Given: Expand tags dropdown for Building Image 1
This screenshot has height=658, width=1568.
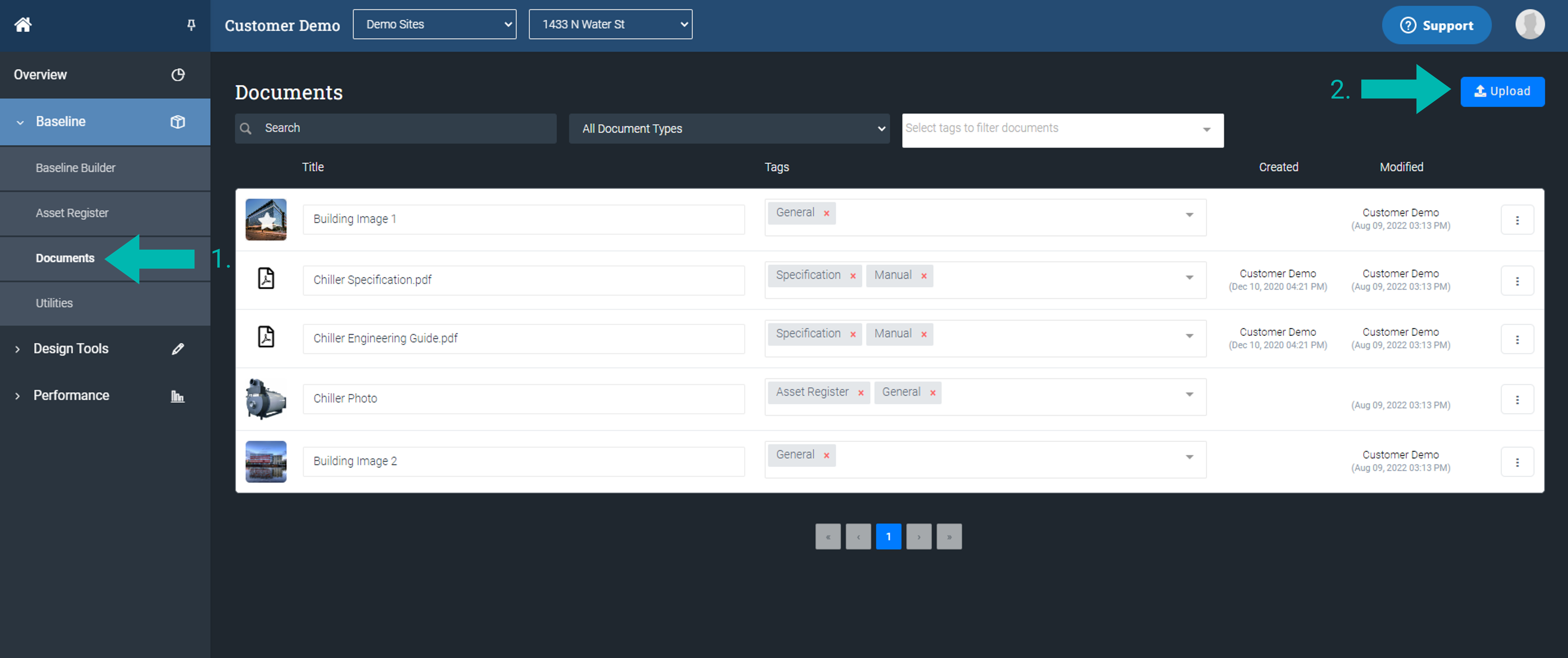Looking at the screenshot, I should pos(1189,215).
